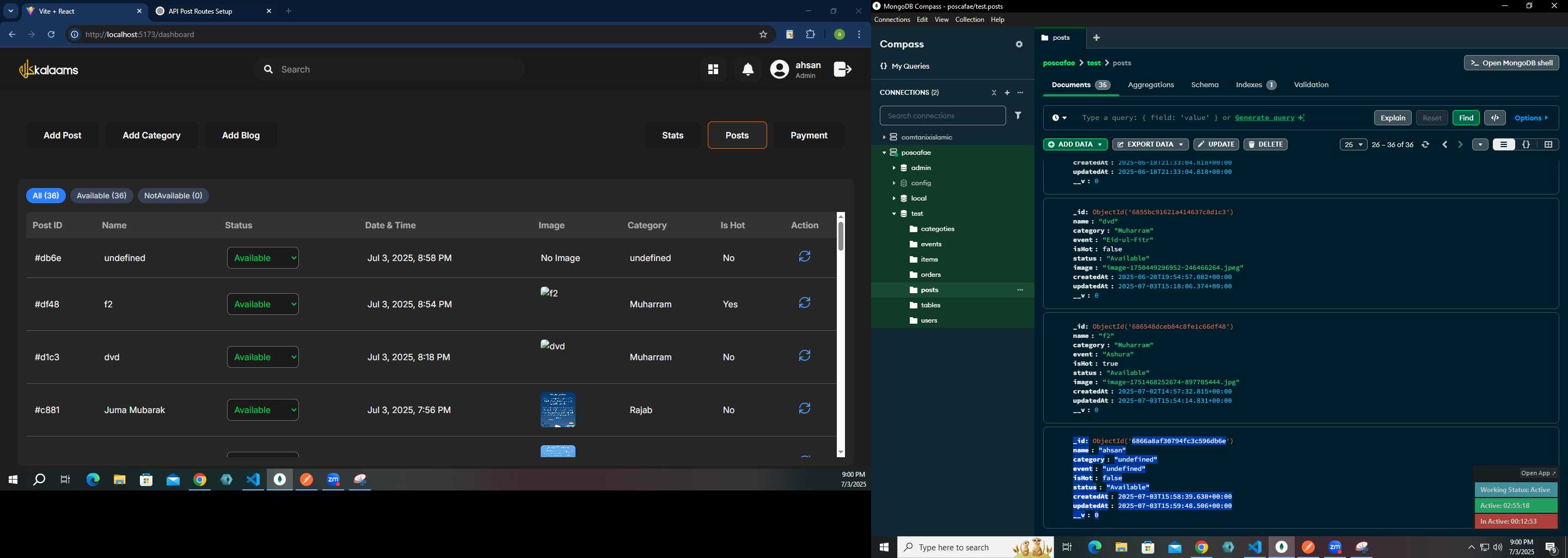Switch Compass to table view
This screenshot has width=1568, height=558.
click(1548, 145)
